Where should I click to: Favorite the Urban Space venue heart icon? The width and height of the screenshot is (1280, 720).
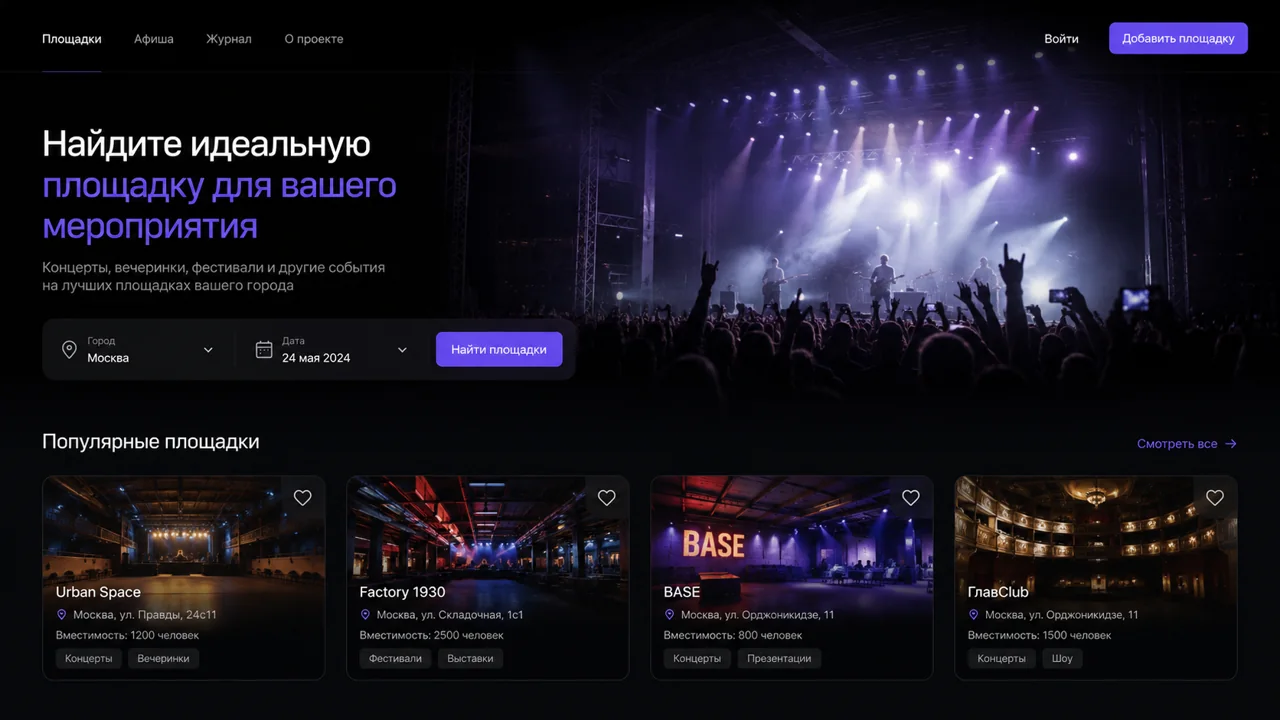point(303,497)
